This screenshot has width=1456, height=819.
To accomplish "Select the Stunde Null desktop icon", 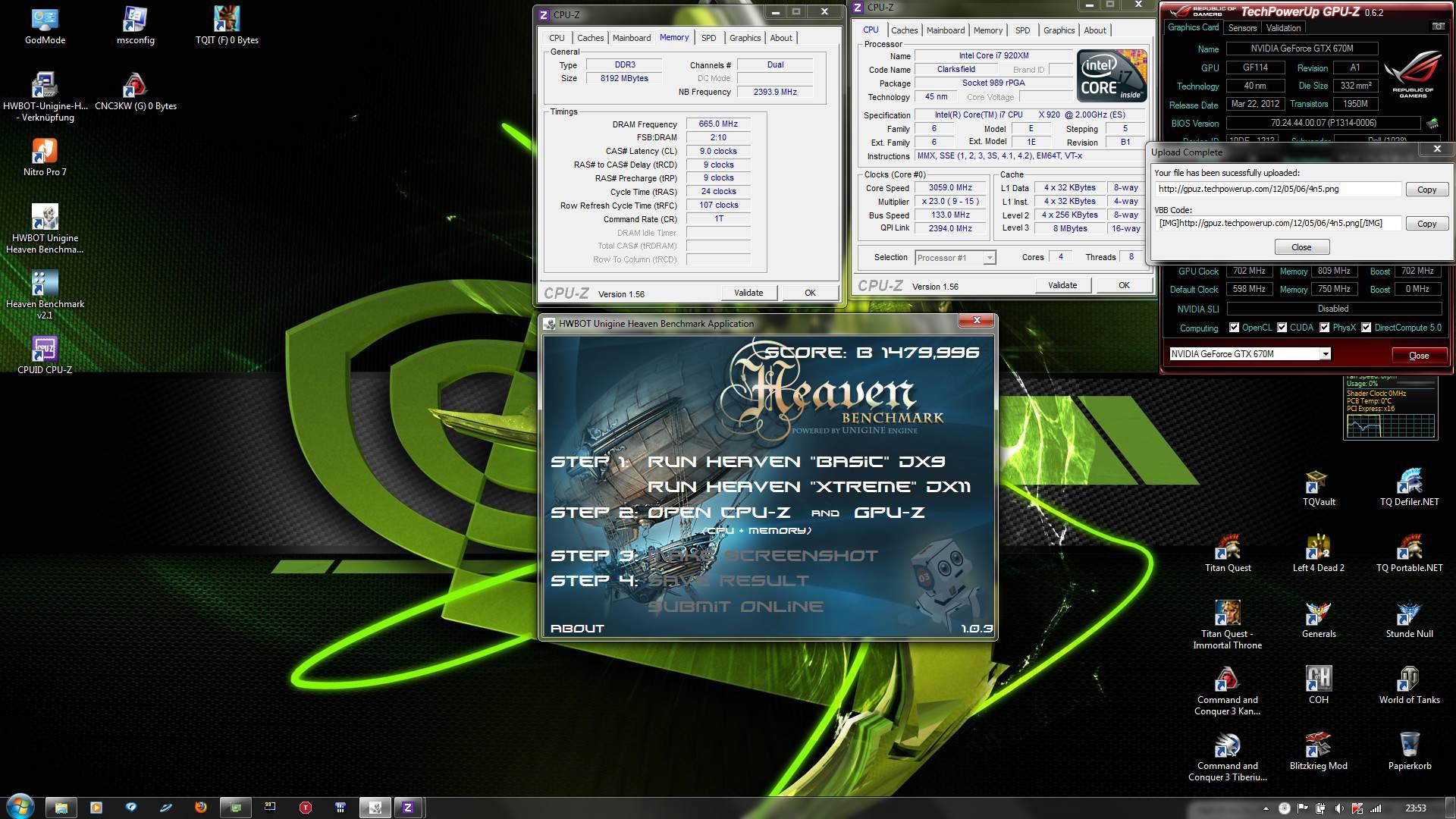I will click(1409, 620).
